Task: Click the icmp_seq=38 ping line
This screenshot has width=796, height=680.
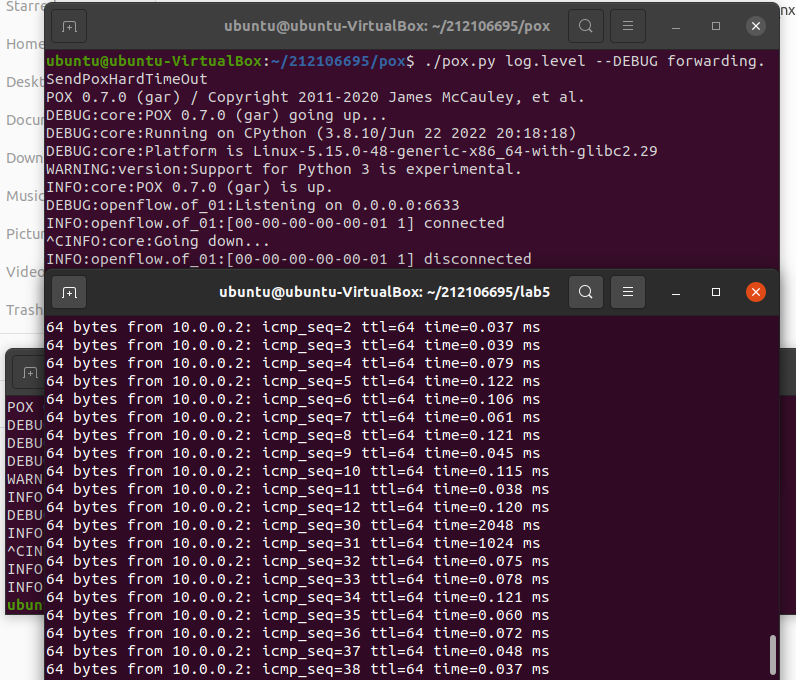Action: (x=297, y=669)
